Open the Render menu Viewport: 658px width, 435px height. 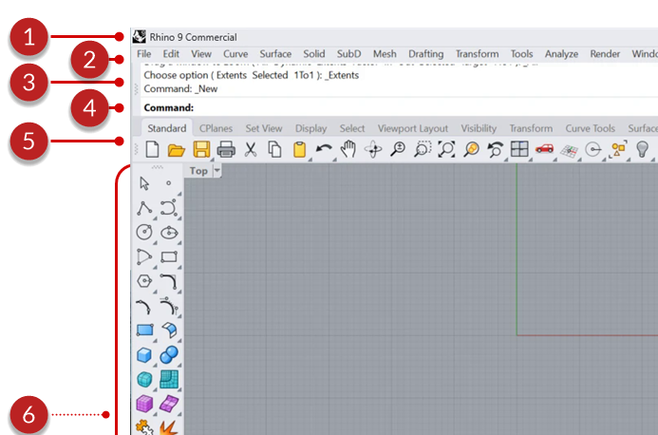[x=605, y=54]
